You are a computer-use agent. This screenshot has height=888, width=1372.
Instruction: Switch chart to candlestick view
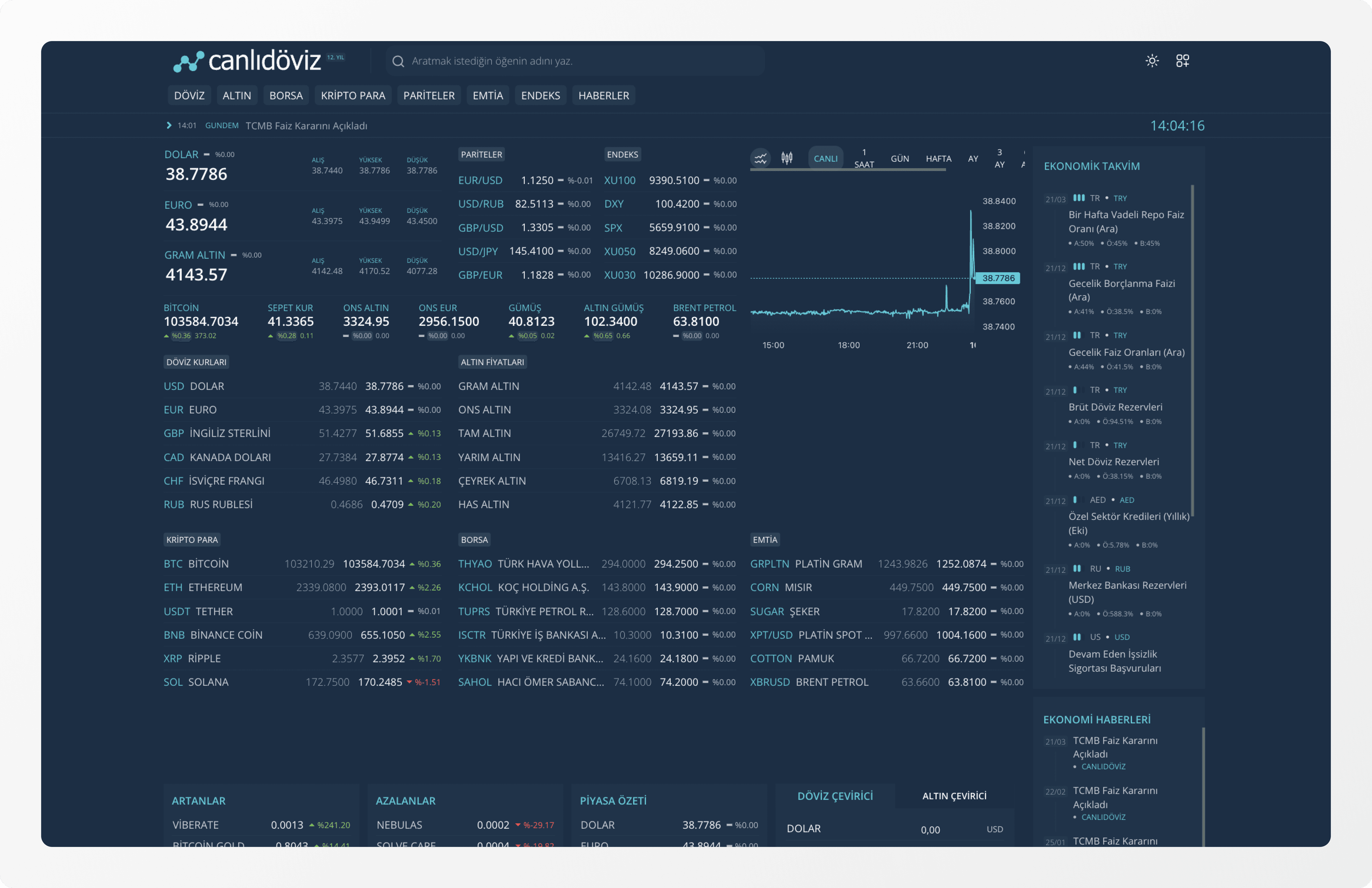coord(787,158)
